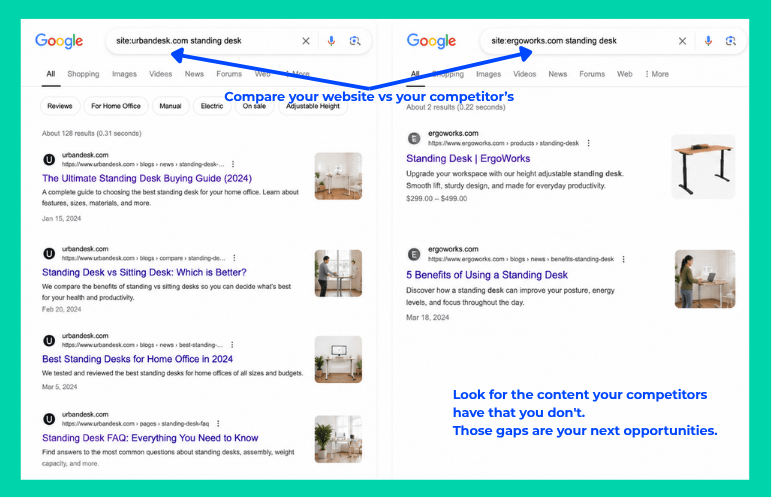
Task: Click the Google logo in the urbandesk search
Action: click(59, 41)
